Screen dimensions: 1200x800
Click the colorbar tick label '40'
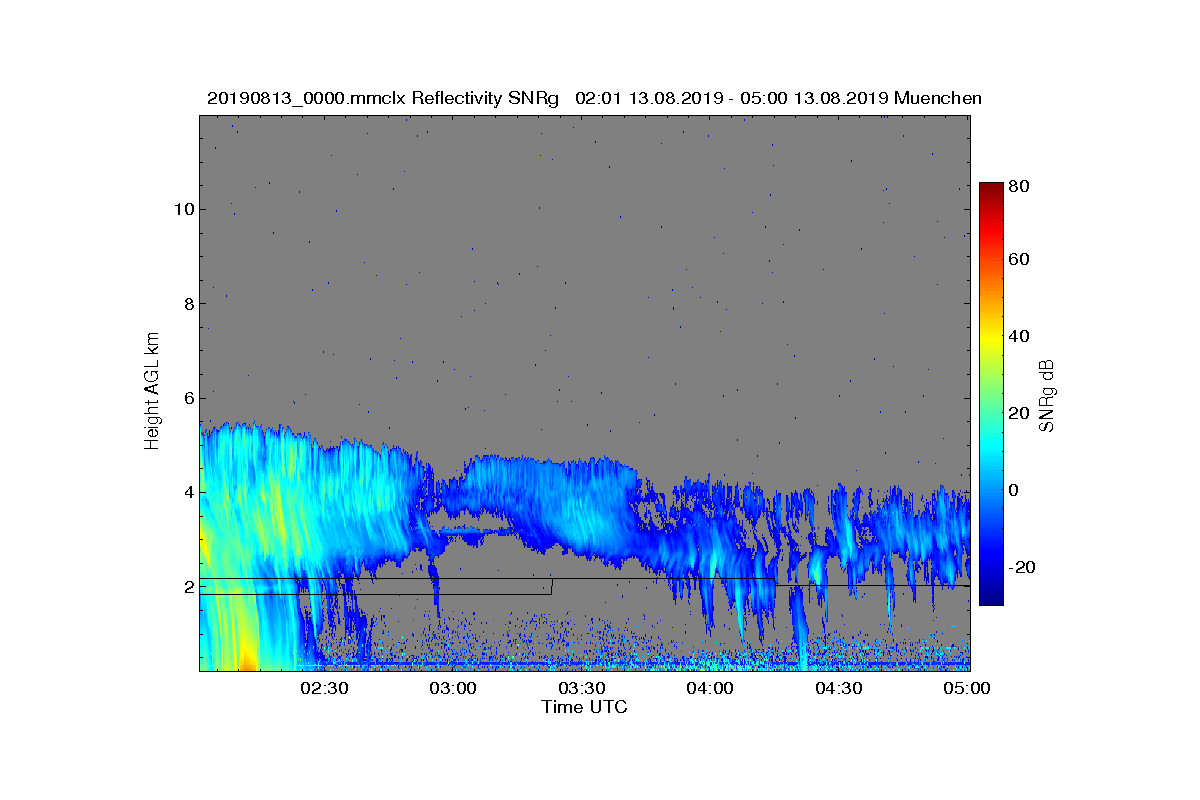(x=1021, y=336)
